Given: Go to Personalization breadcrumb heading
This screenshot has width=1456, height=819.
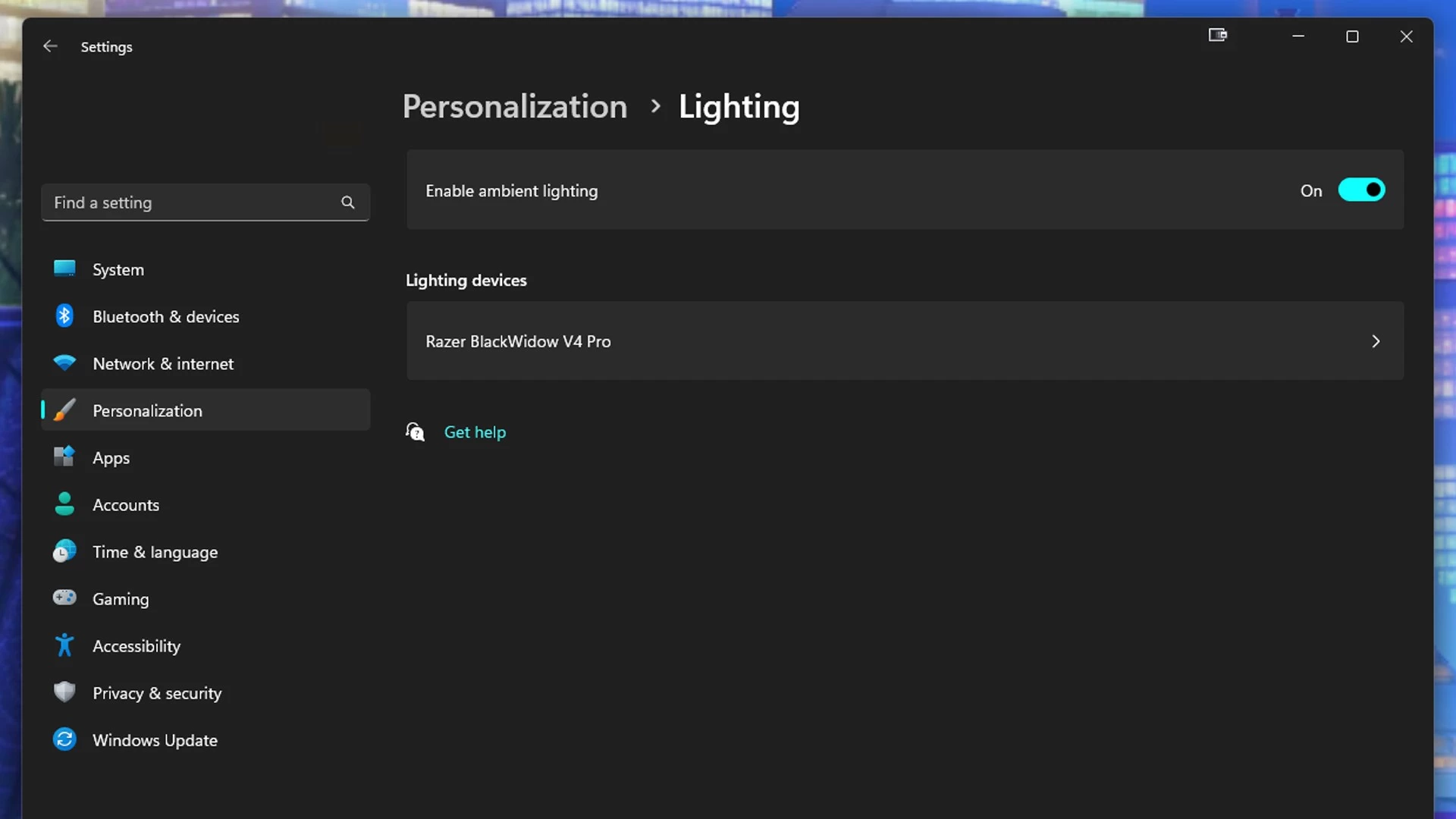Looking at the screenshot, I should point(515,107).
